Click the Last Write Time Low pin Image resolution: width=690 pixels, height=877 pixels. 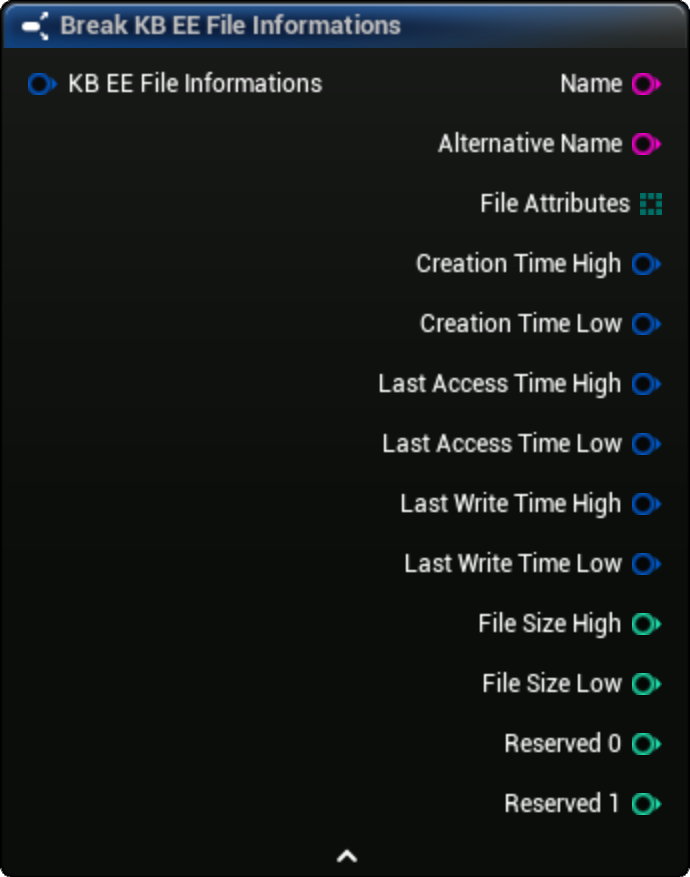click(645, 564)
